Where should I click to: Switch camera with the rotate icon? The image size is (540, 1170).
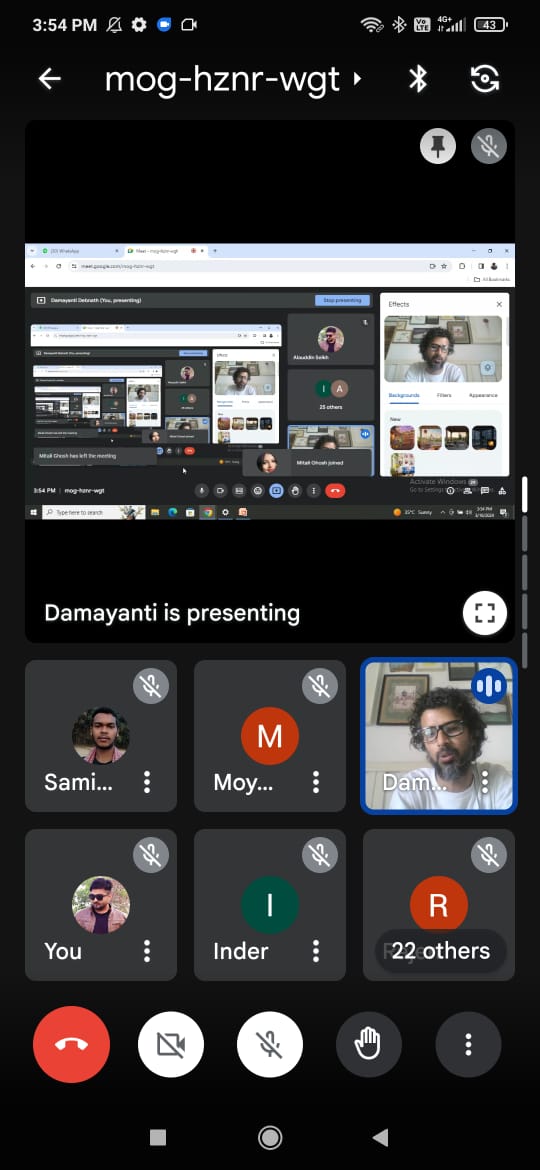[x=485, y=78]
